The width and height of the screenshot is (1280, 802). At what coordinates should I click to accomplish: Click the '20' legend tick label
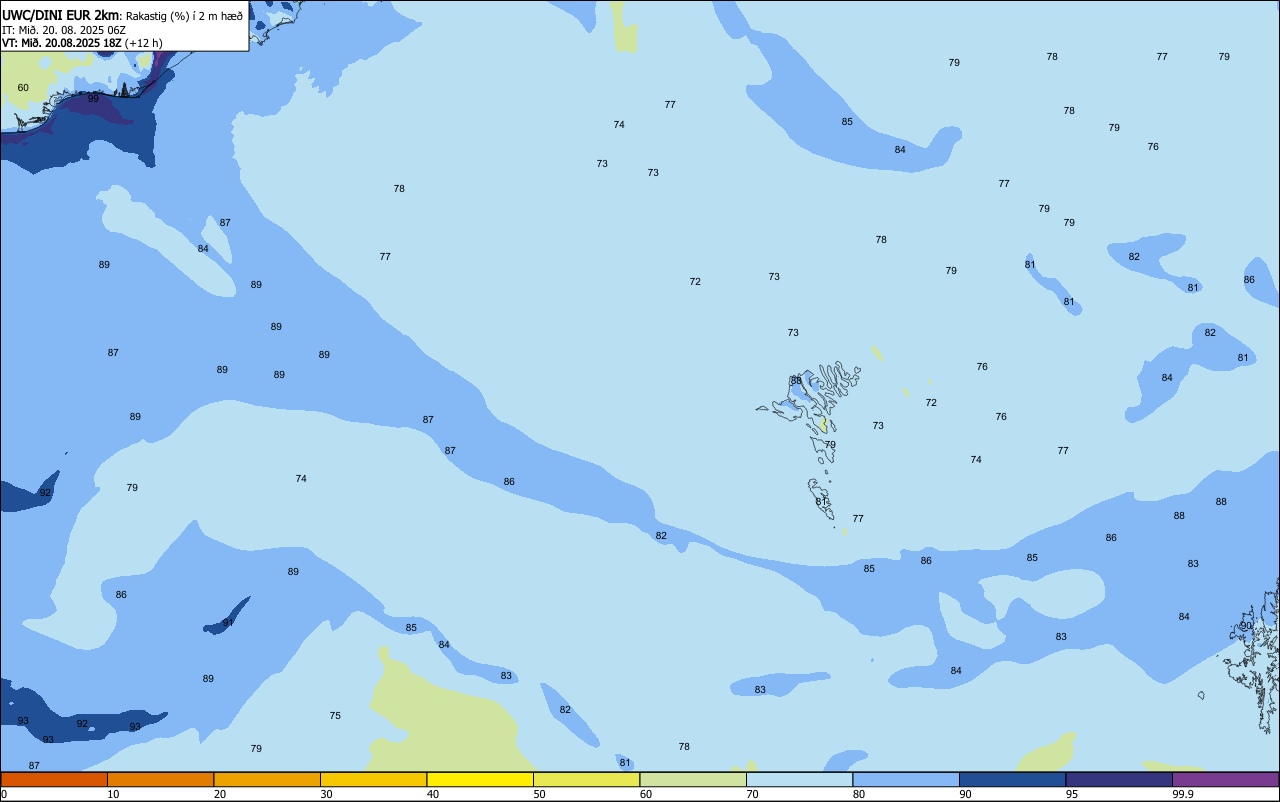coord(220,794)
